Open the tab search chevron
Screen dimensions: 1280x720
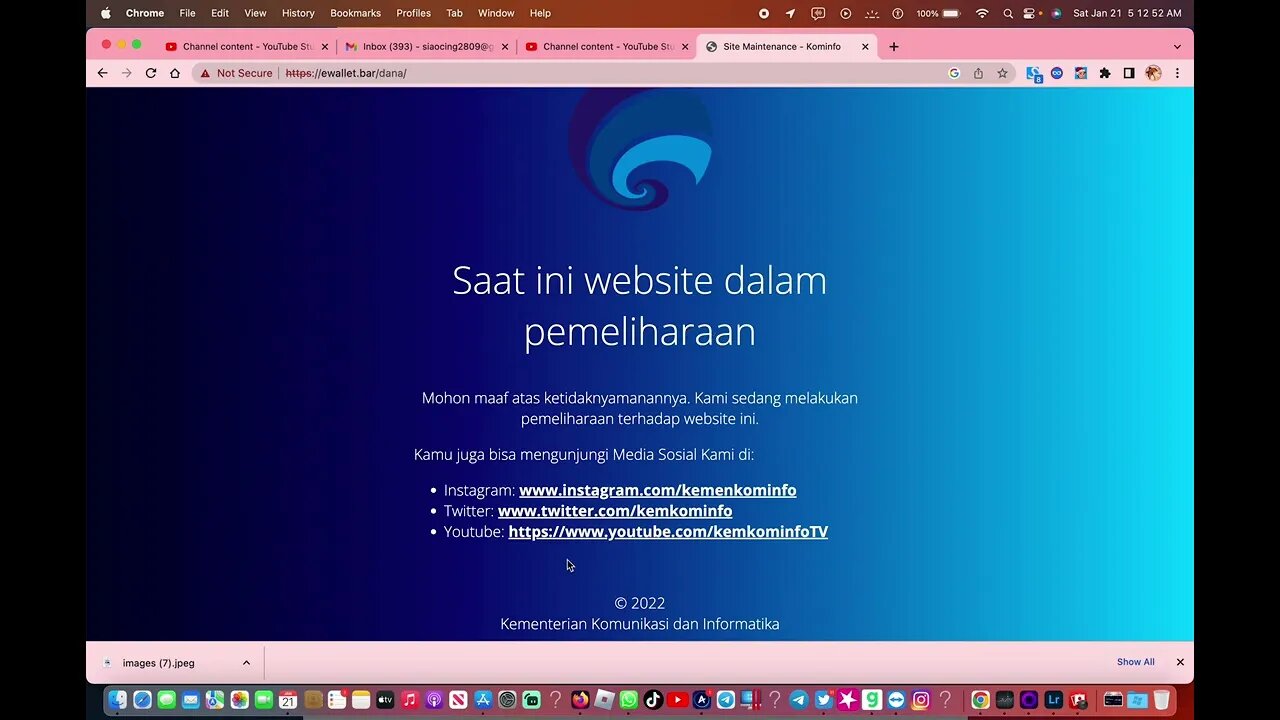coord(1177,46)
